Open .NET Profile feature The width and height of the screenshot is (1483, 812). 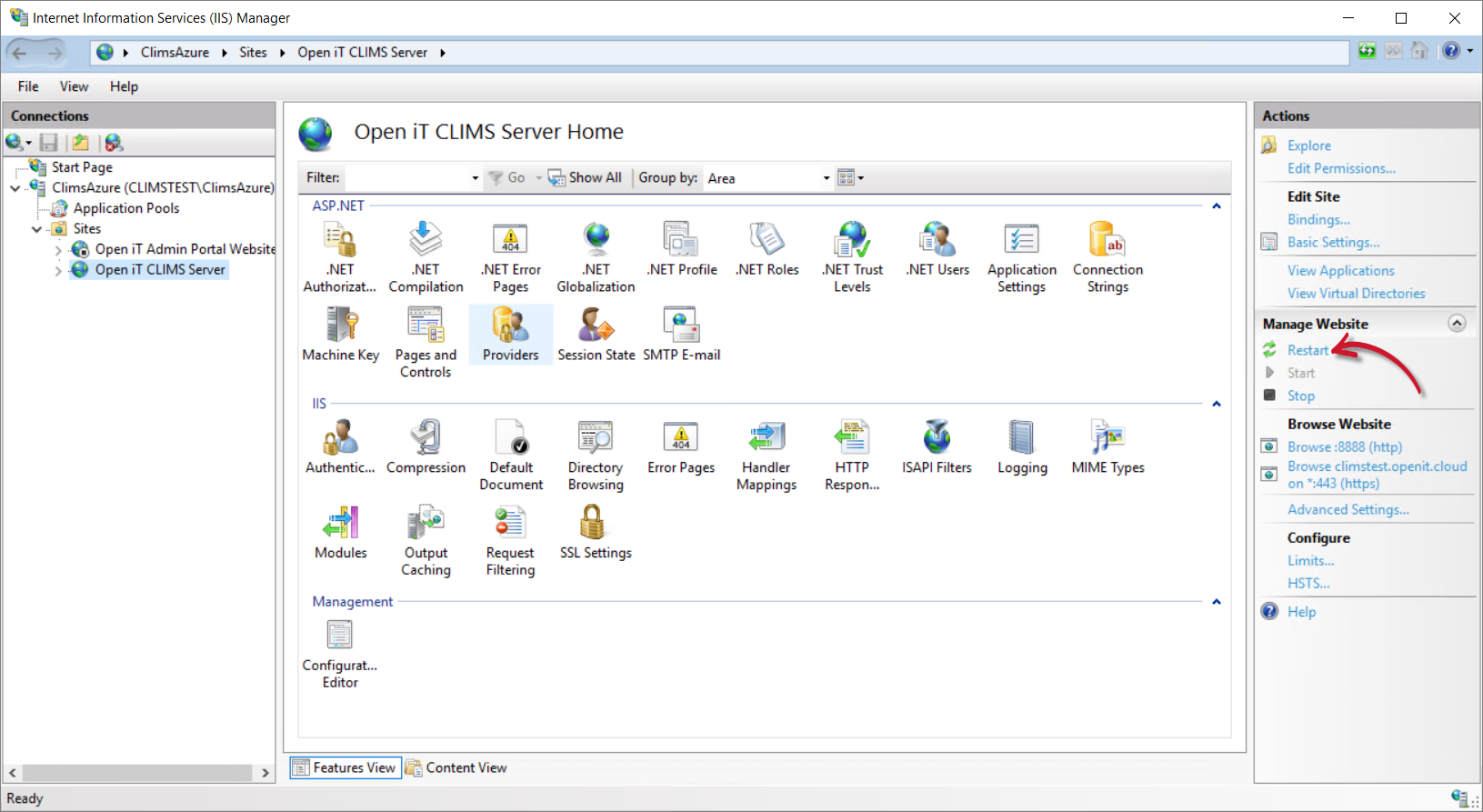click(682, 249)
